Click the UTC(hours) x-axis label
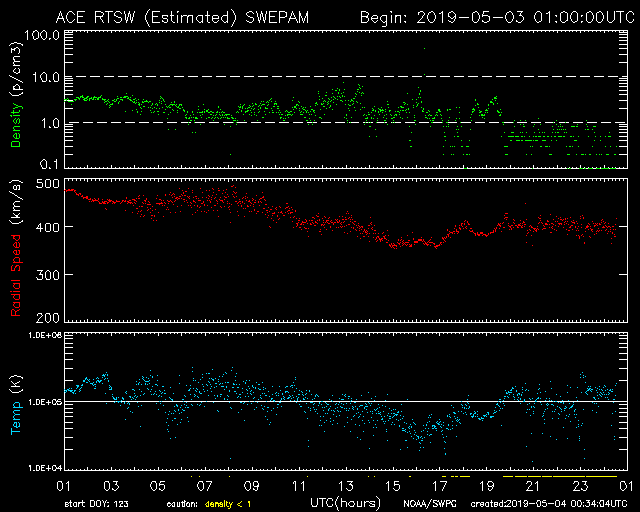Viewport: 640px width, 512px height. pos(345,501)
